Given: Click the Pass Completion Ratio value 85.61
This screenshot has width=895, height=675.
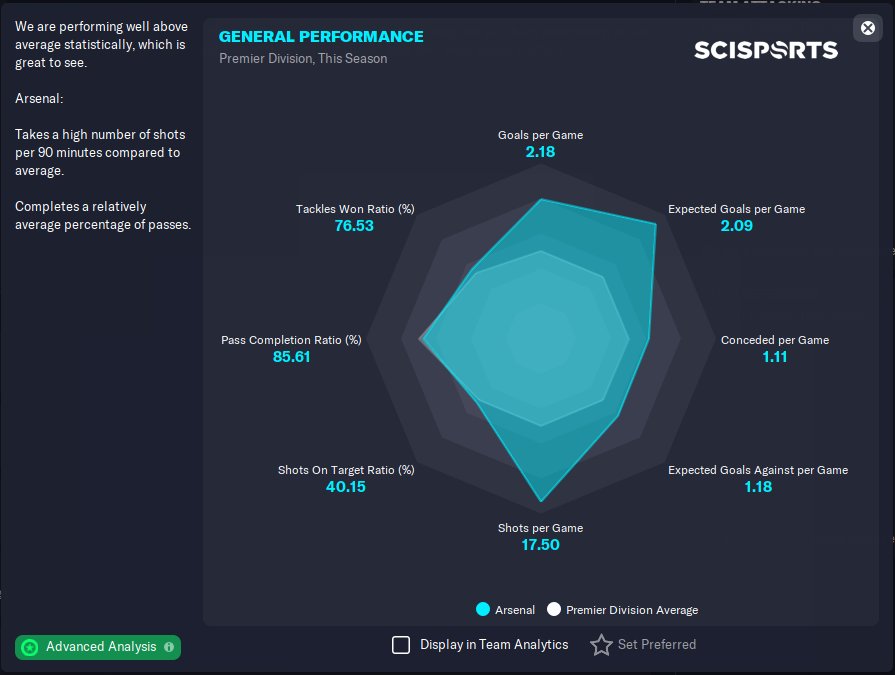Looking at the screenshot, I should tap(291, 357).
